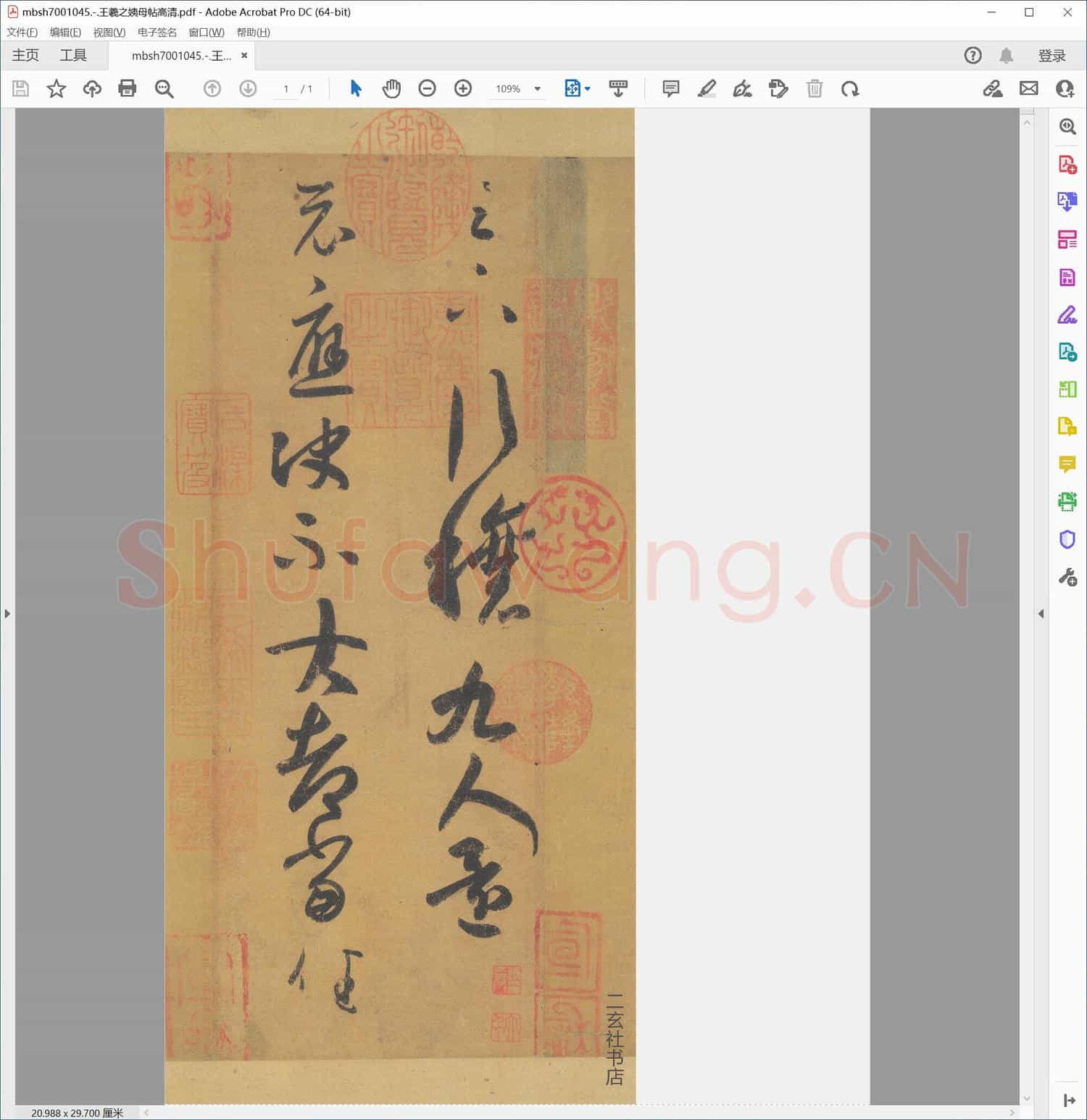Activate the Hand tool

(391, 88)
